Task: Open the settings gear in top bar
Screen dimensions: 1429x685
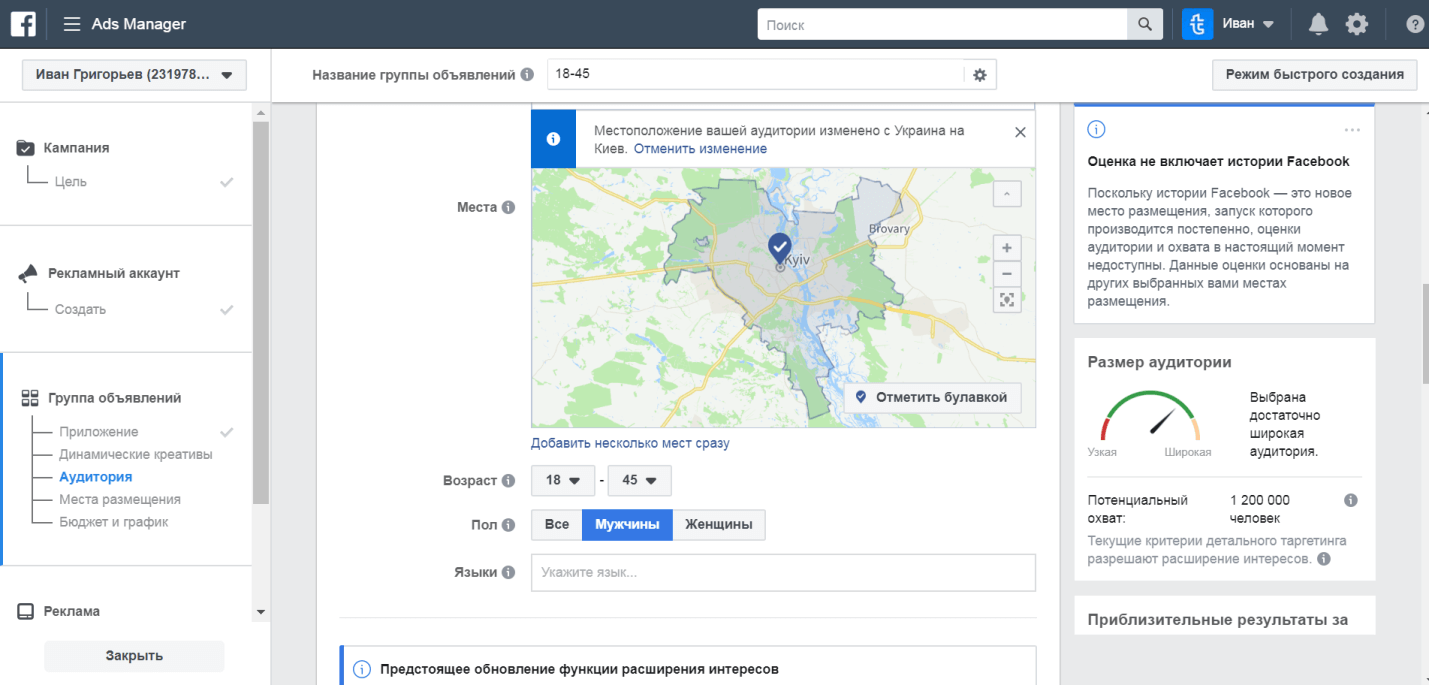Action: [1356, 24]
